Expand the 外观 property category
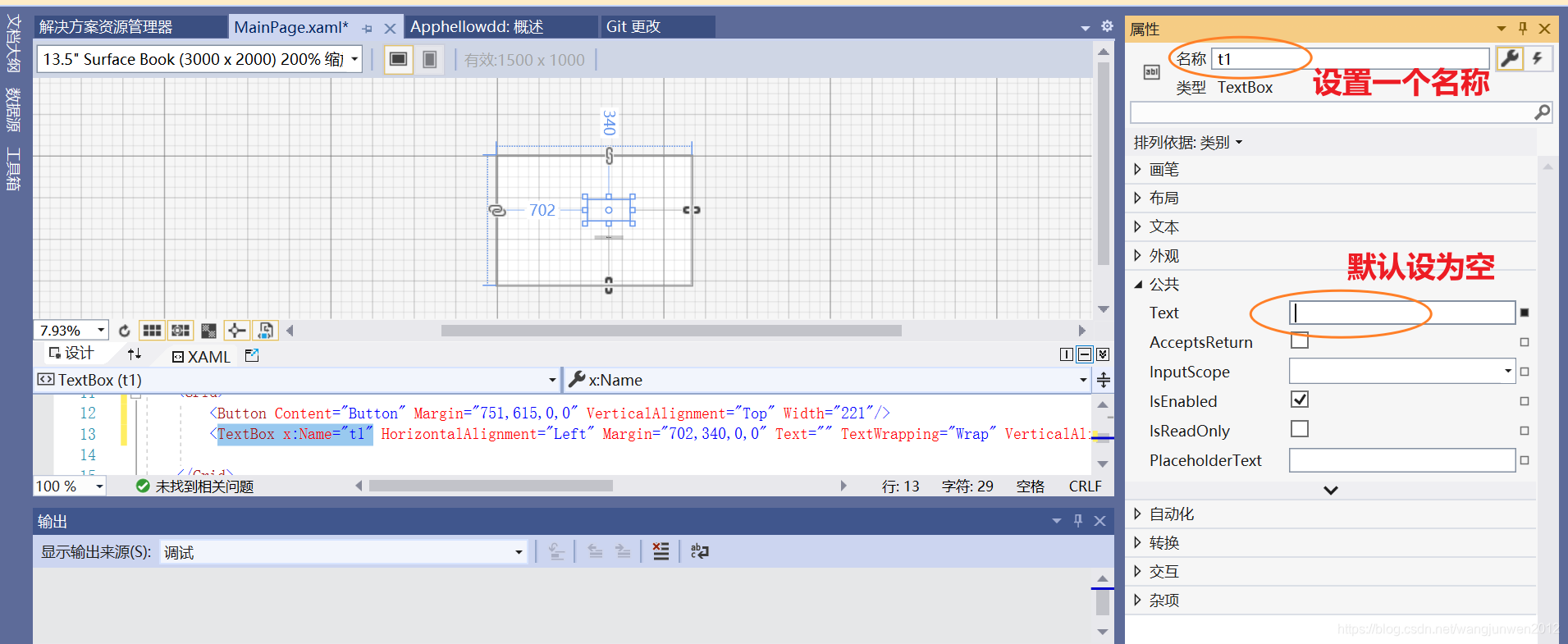 pyautogui.click(x=1137, y=255)
